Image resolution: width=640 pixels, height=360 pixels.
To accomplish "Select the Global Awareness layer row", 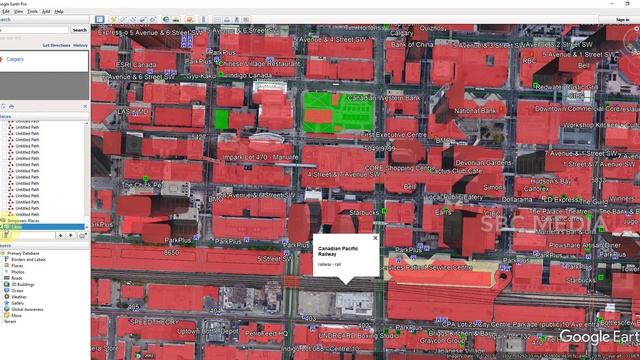I will [x=27, y=309].
